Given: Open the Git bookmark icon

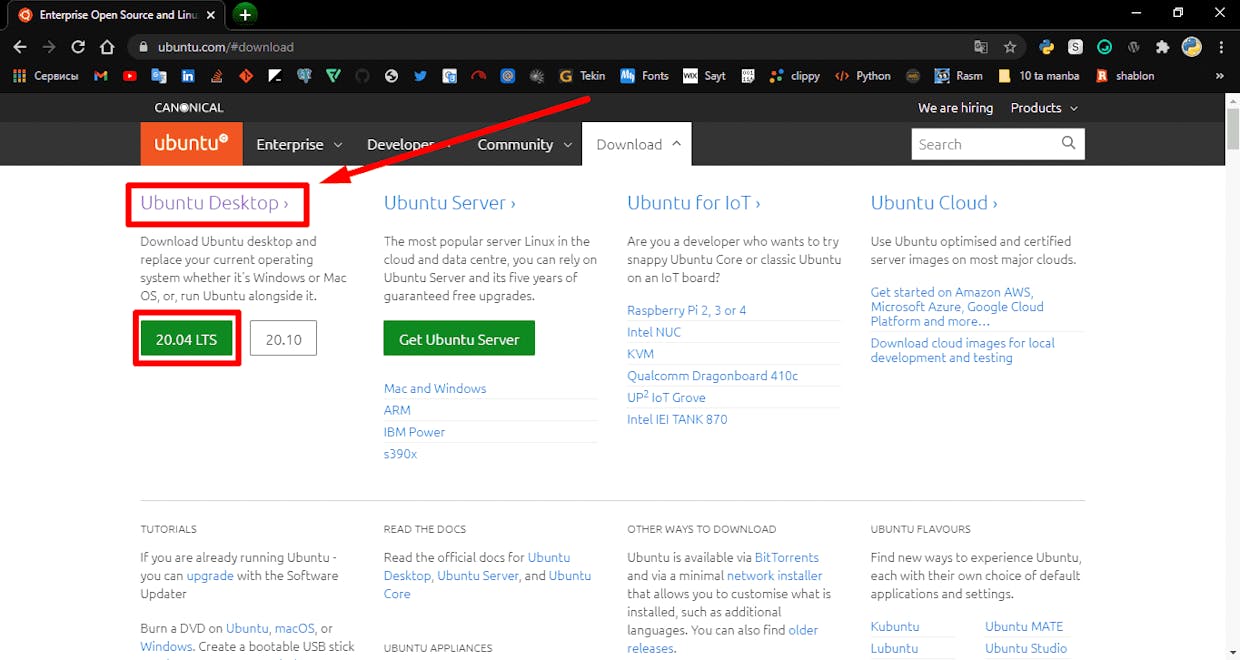Looking at the screenshot, I should click(x=246, y=75).
